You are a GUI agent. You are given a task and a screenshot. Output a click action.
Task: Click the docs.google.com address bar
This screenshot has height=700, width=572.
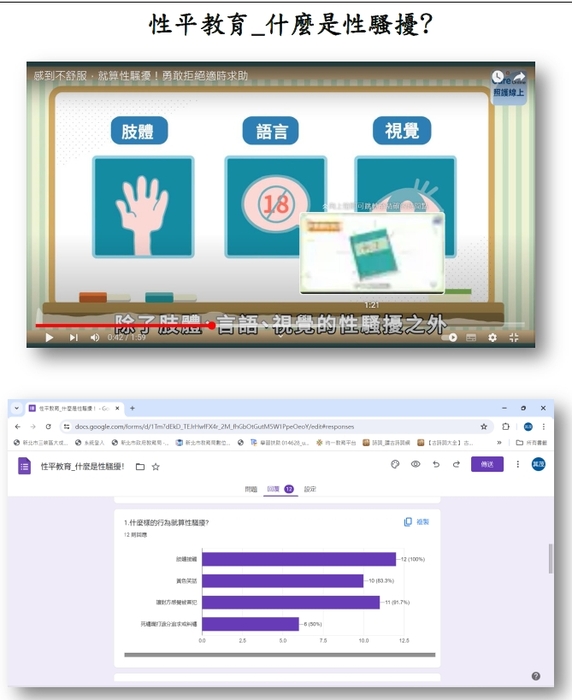point(214,426)
